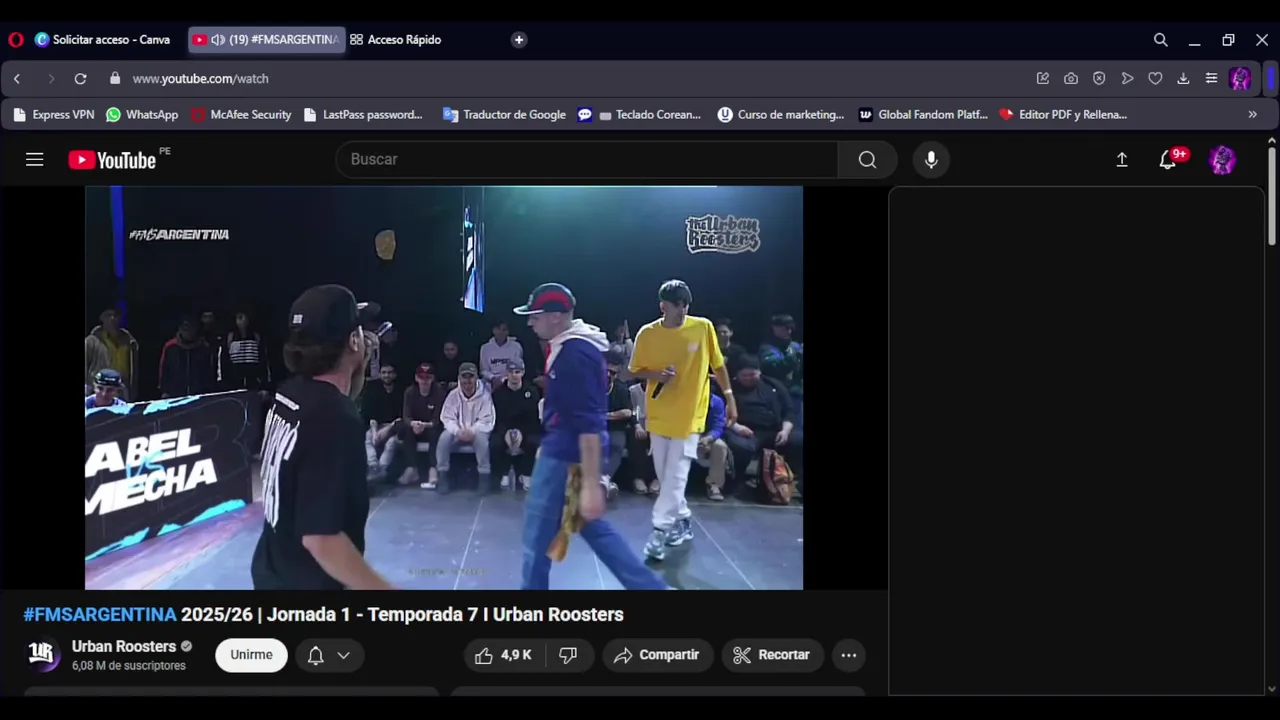Image resolution: width=1280 pixels, height=720 pixels.
Task: Open Opera tab search
Action: 1160,40
